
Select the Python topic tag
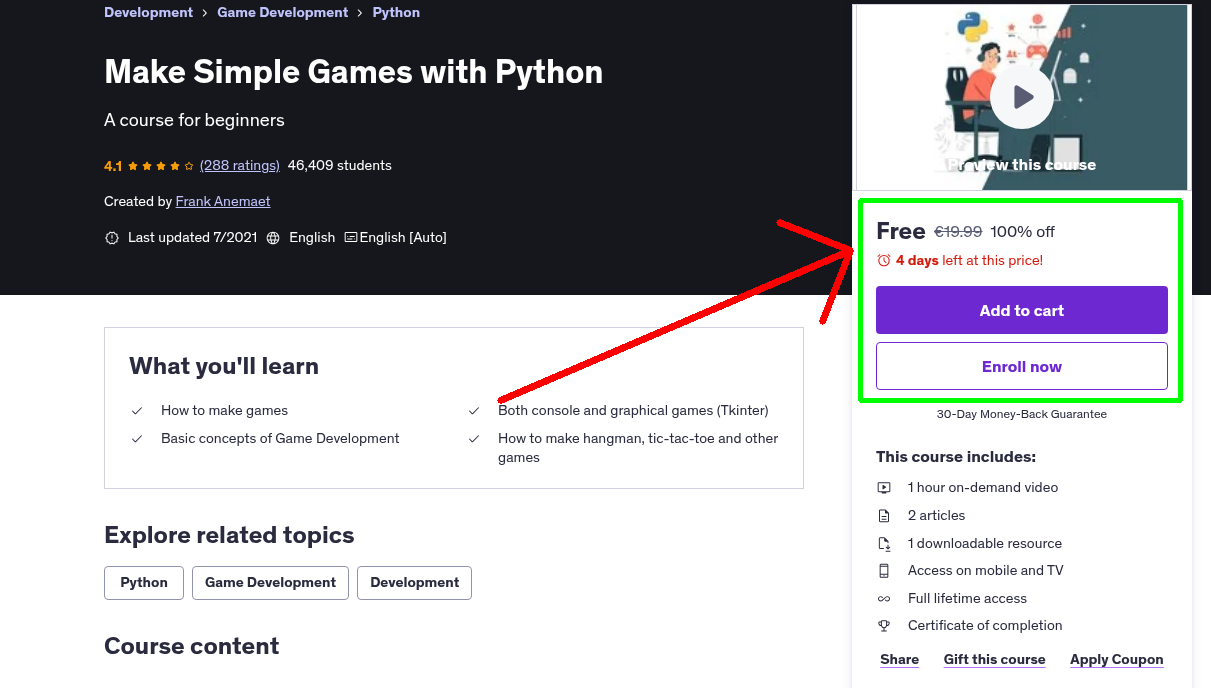(x=144, y=583)
